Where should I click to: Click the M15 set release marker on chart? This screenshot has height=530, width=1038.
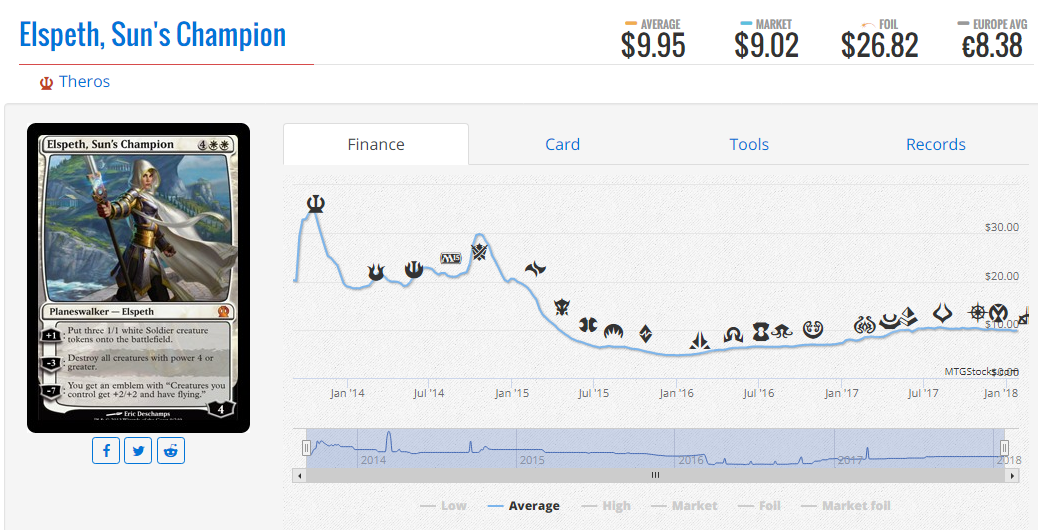pos(451,258)
